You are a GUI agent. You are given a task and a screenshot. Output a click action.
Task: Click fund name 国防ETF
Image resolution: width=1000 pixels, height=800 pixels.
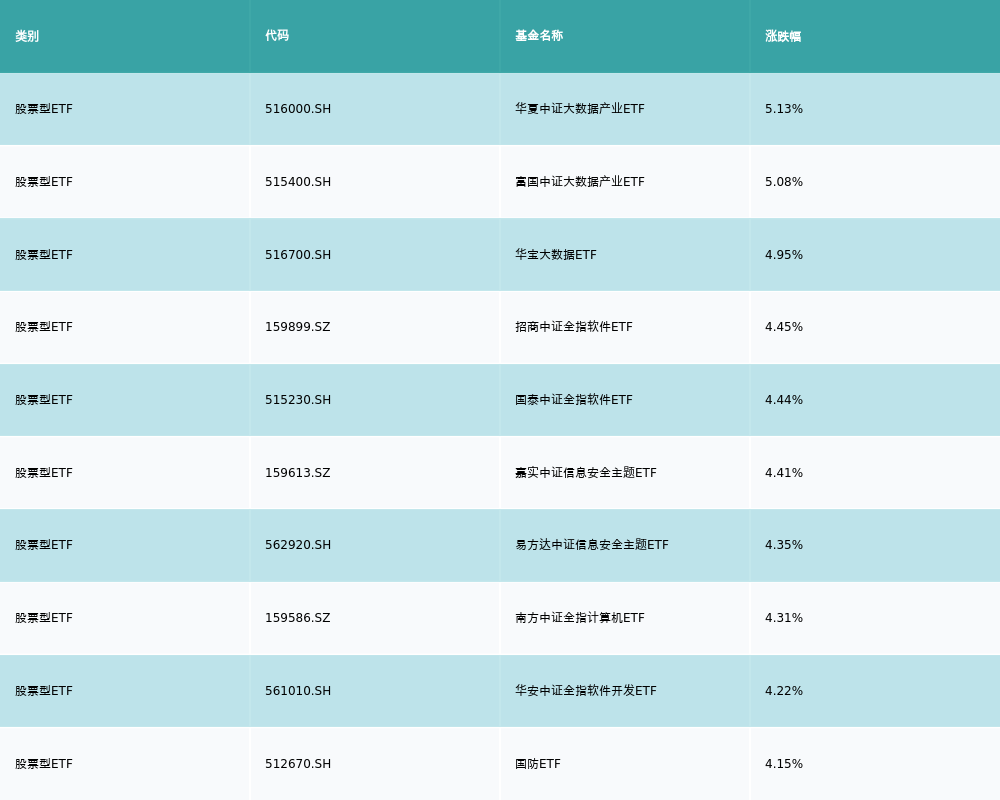click(x=538, y=764)
